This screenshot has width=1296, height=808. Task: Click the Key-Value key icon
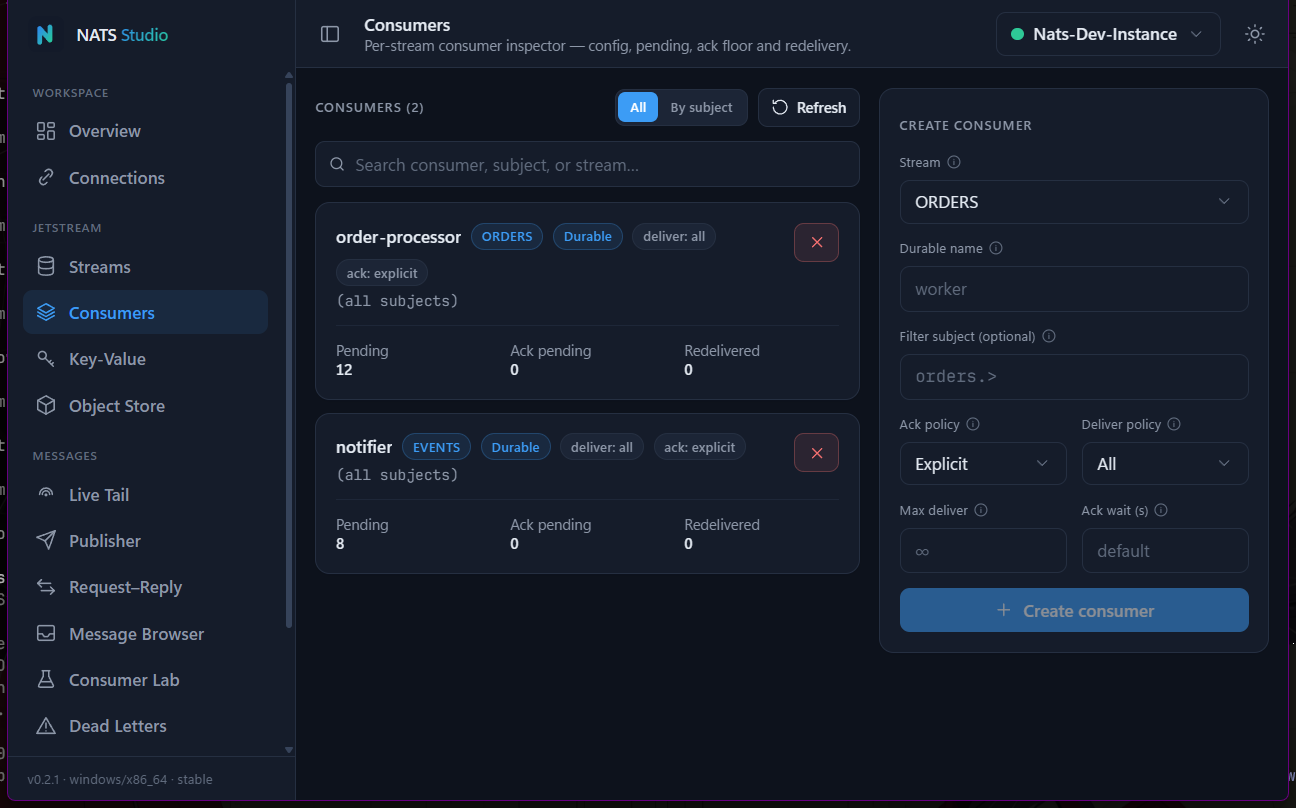tap(46, 359)
